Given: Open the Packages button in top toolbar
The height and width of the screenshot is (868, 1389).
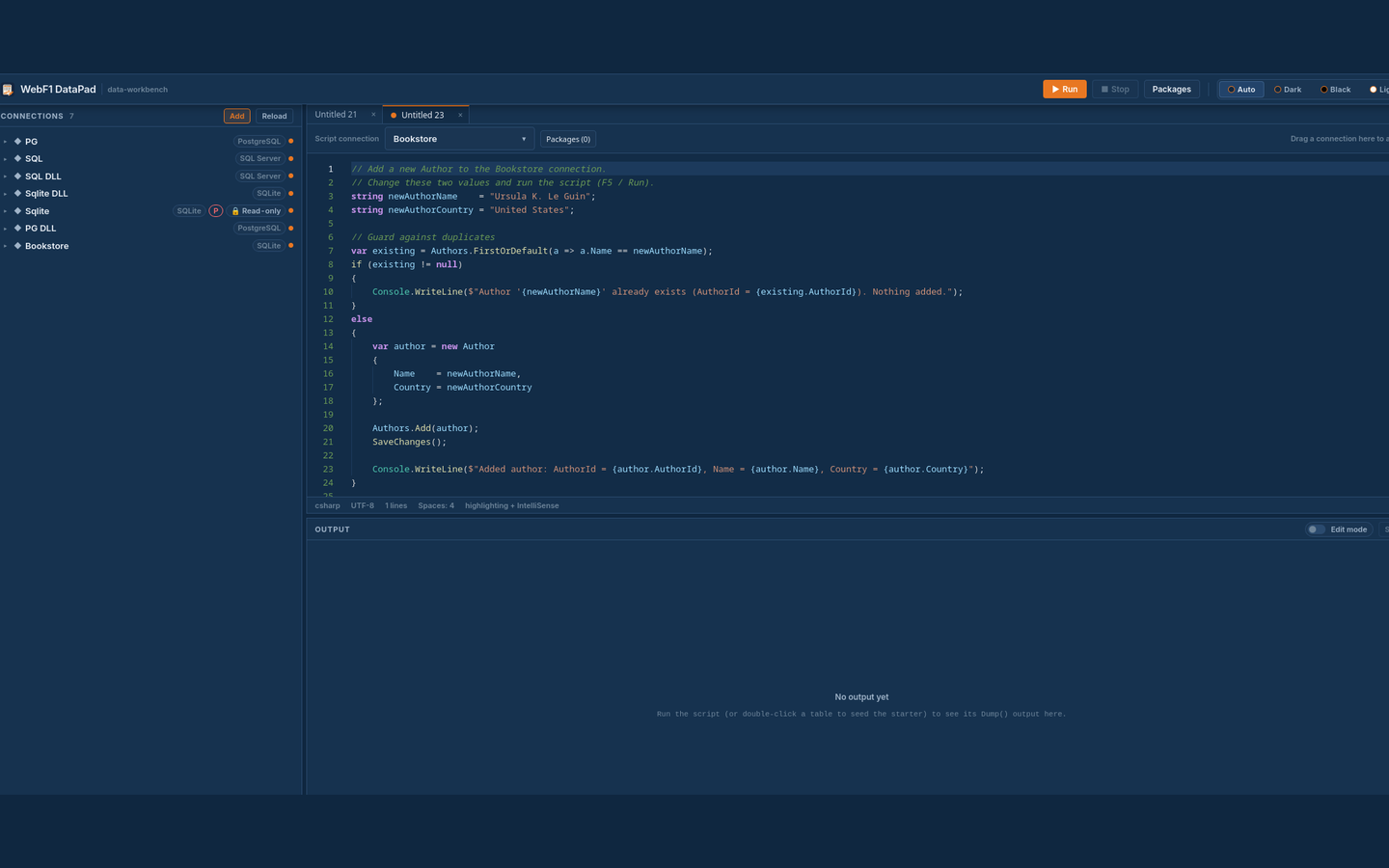Looking at the screenshot, I should pyautogui.click(x=1172, y=90).
